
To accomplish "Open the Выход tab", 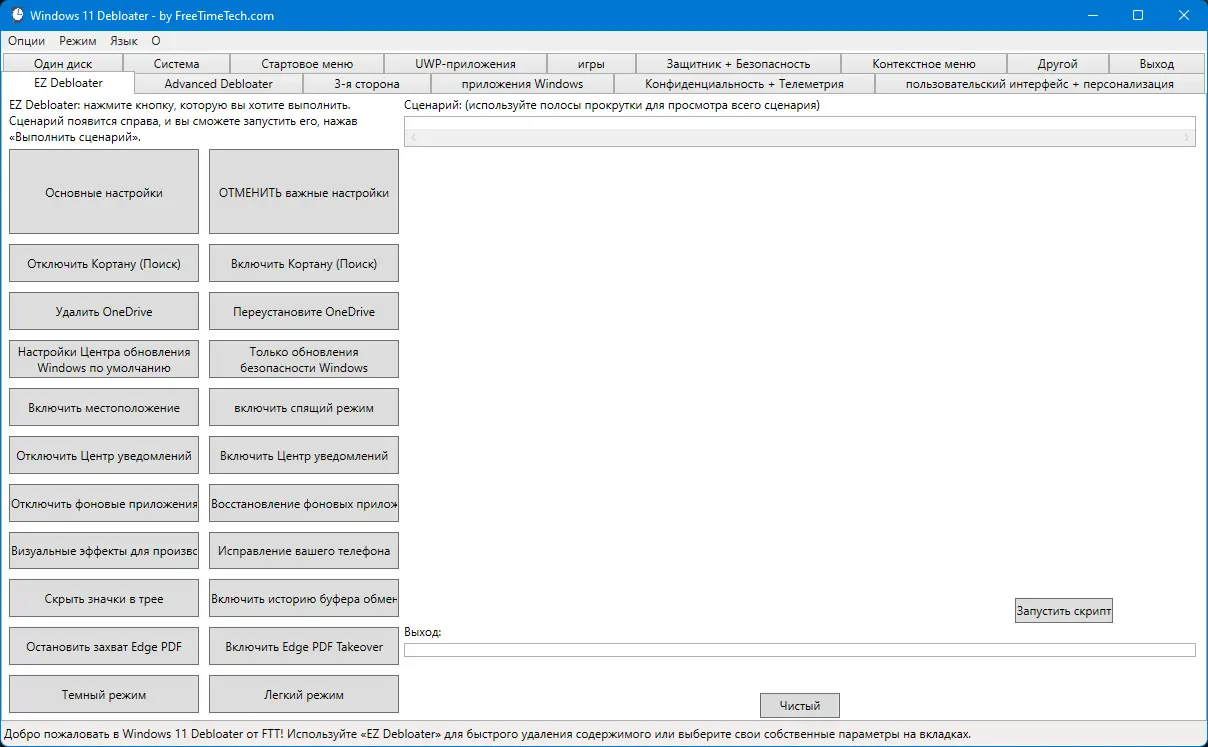I will pos(1157,64).
